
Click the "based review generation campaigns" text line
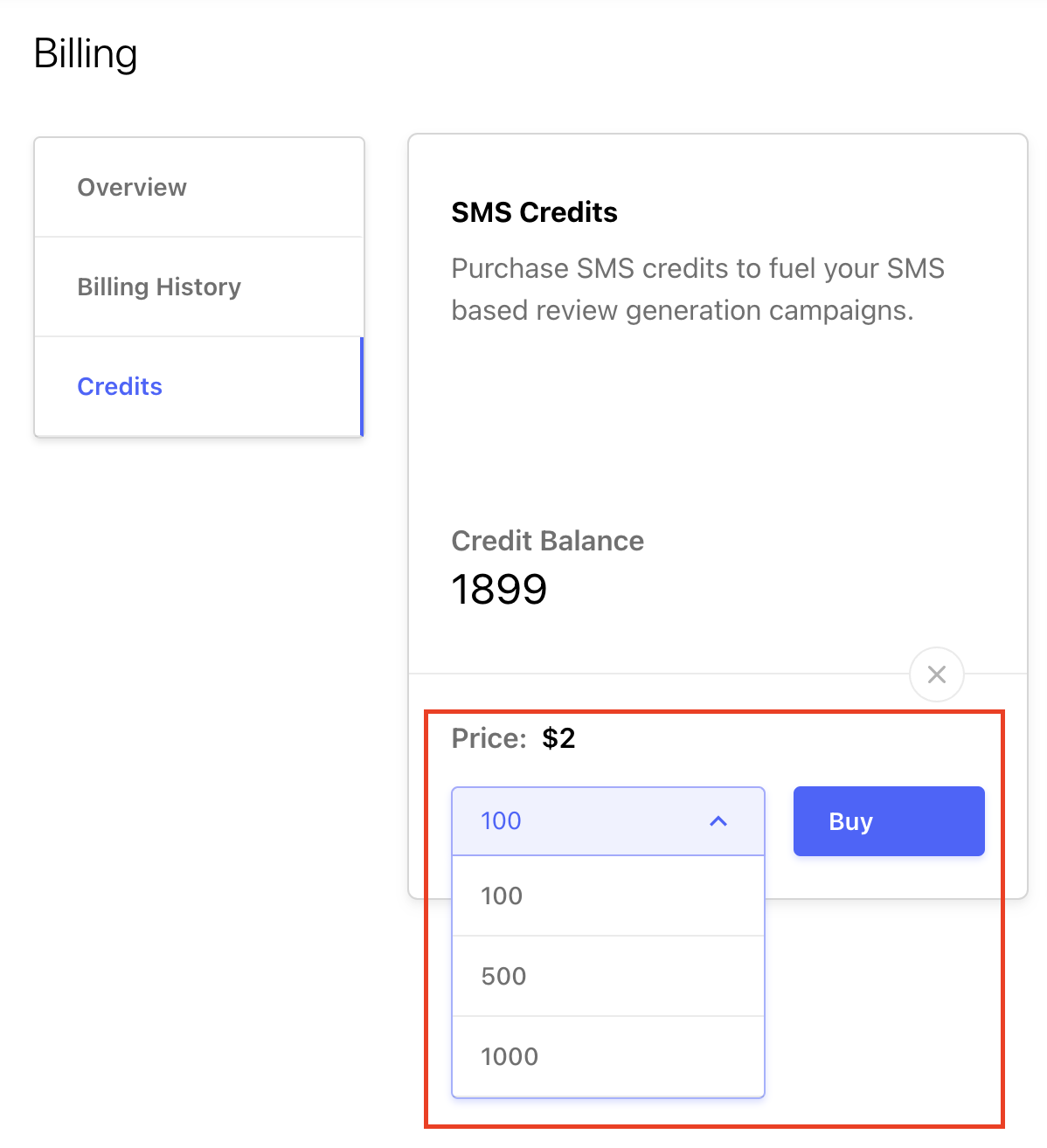(x=682, y=310)
